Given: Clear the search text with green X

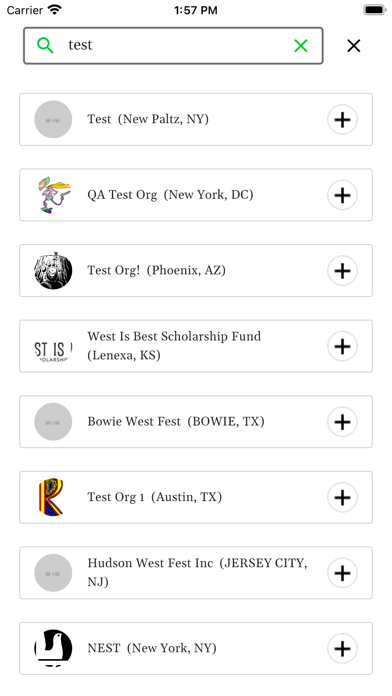Looking at the screenshot, I should [301, 45].
